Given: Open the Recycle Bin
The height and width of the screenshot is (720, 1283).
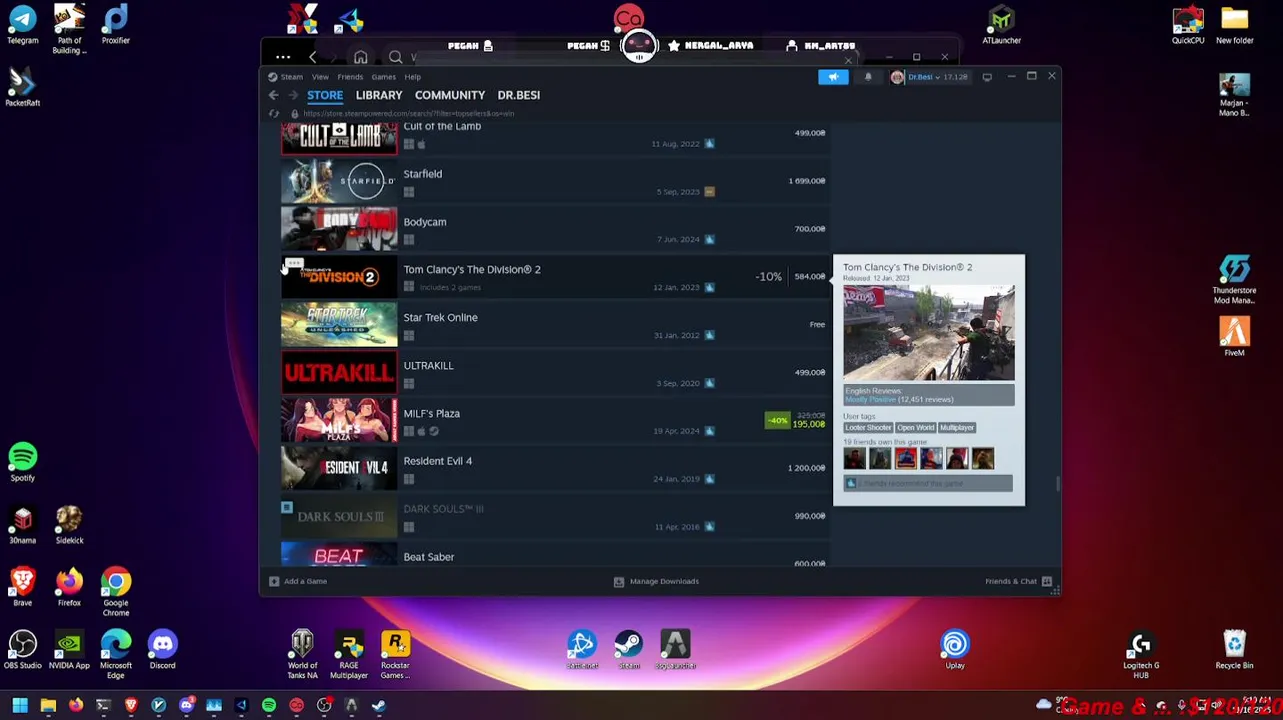Looking at the screenshot, I should [1234, 650].
